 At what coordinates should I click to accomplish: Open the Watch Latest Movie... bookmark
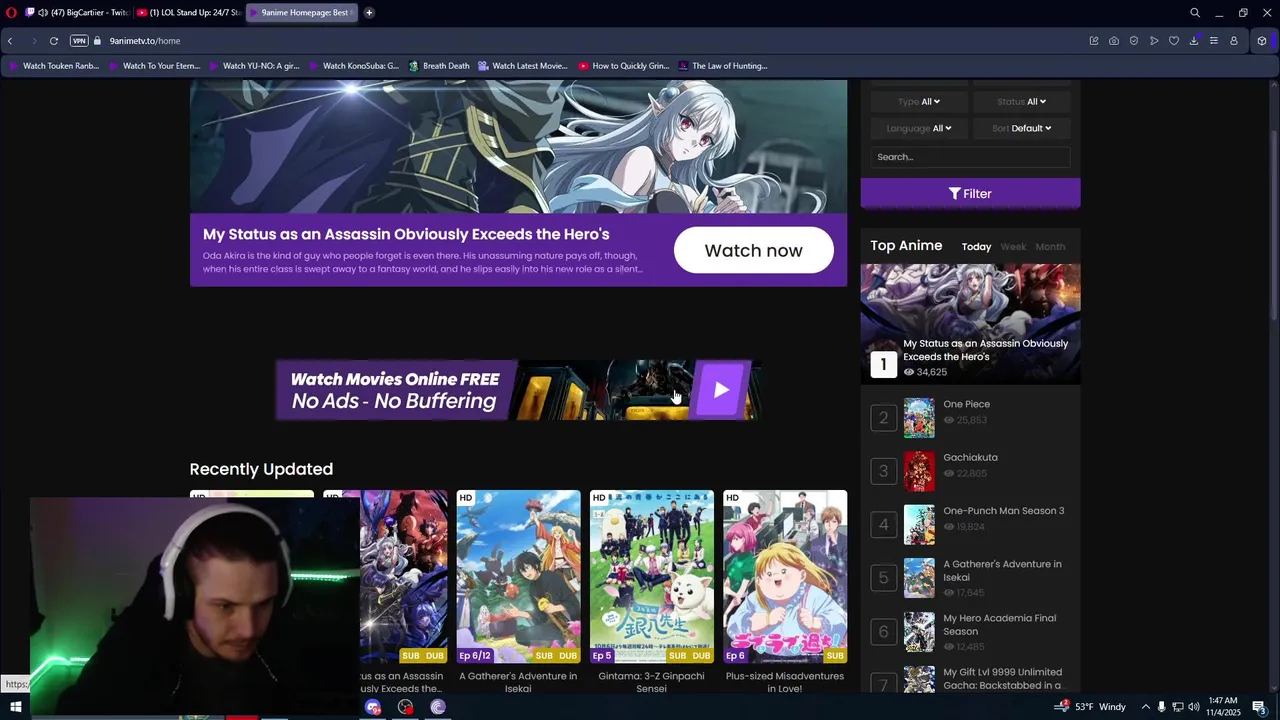[x=523, y=66]
